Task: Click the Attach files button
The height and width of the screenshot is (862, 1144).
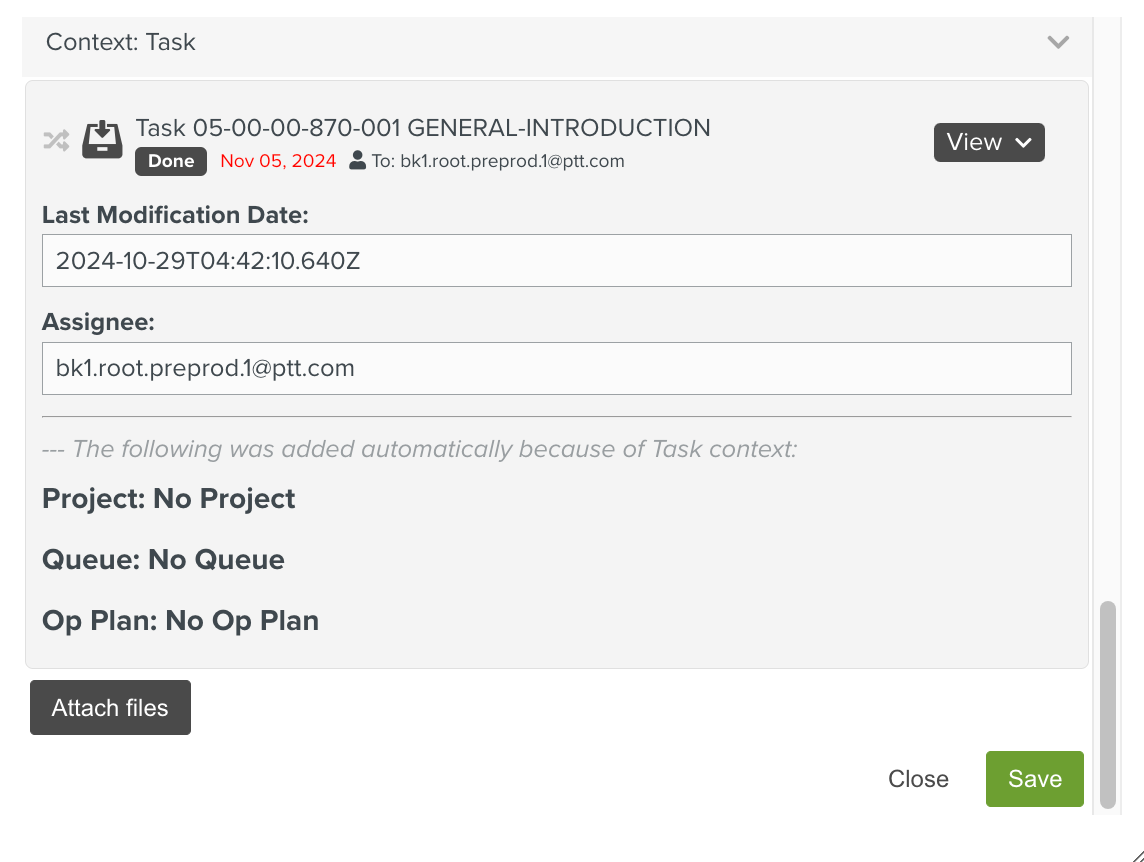Action: pos(110,708)
